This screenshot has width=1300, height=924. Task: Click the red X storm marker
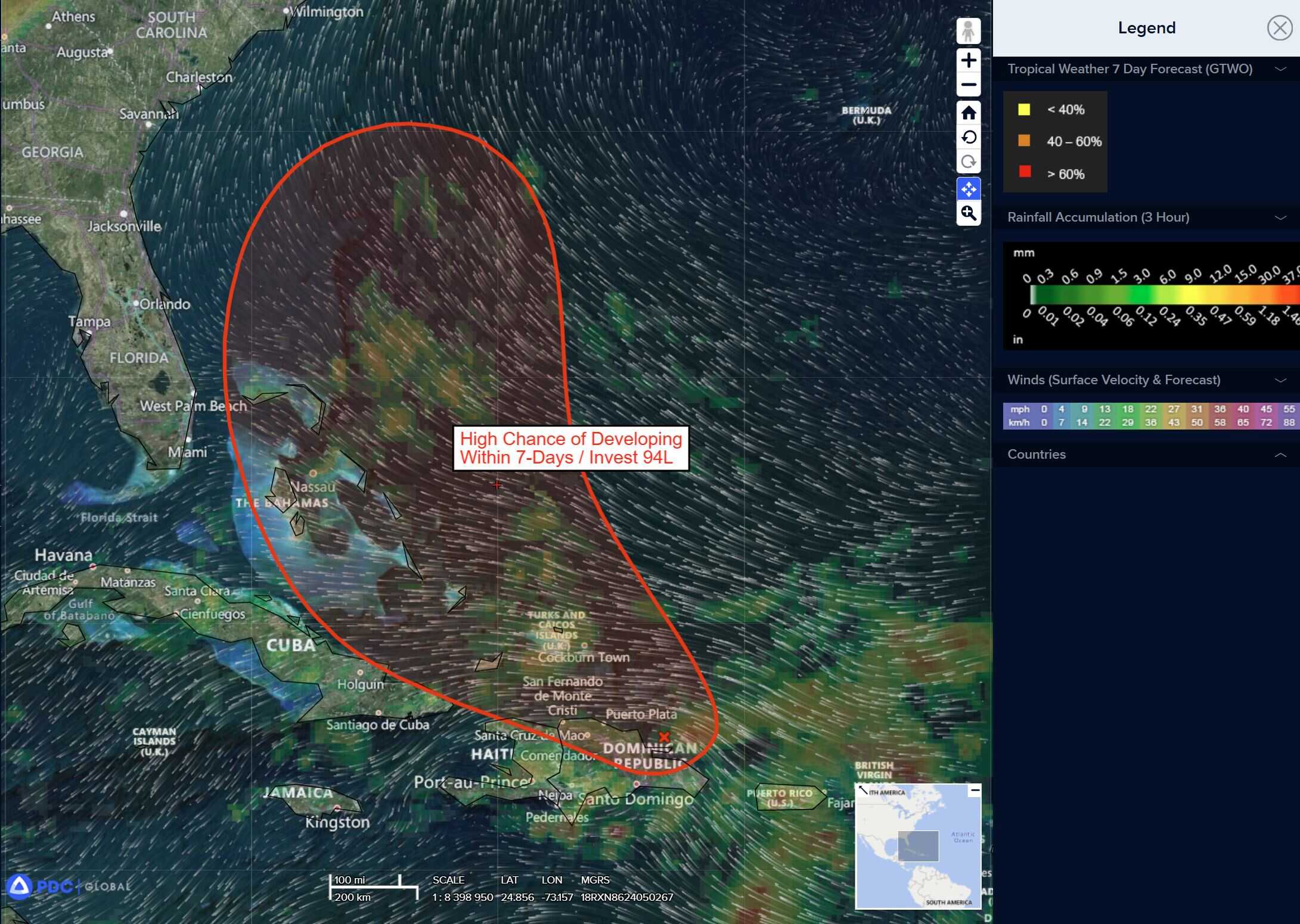point(664,737)
